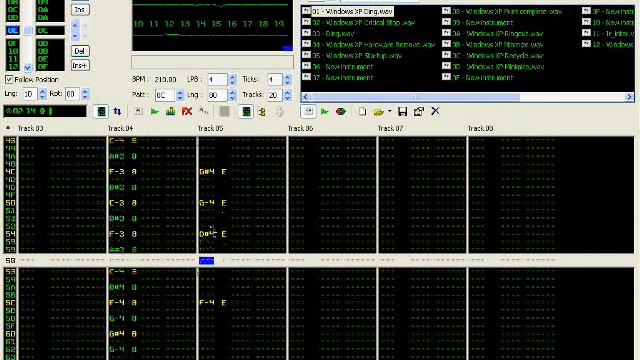Click icon beside 08 - Windows XP Print complete.wav

tap(446, 11)
